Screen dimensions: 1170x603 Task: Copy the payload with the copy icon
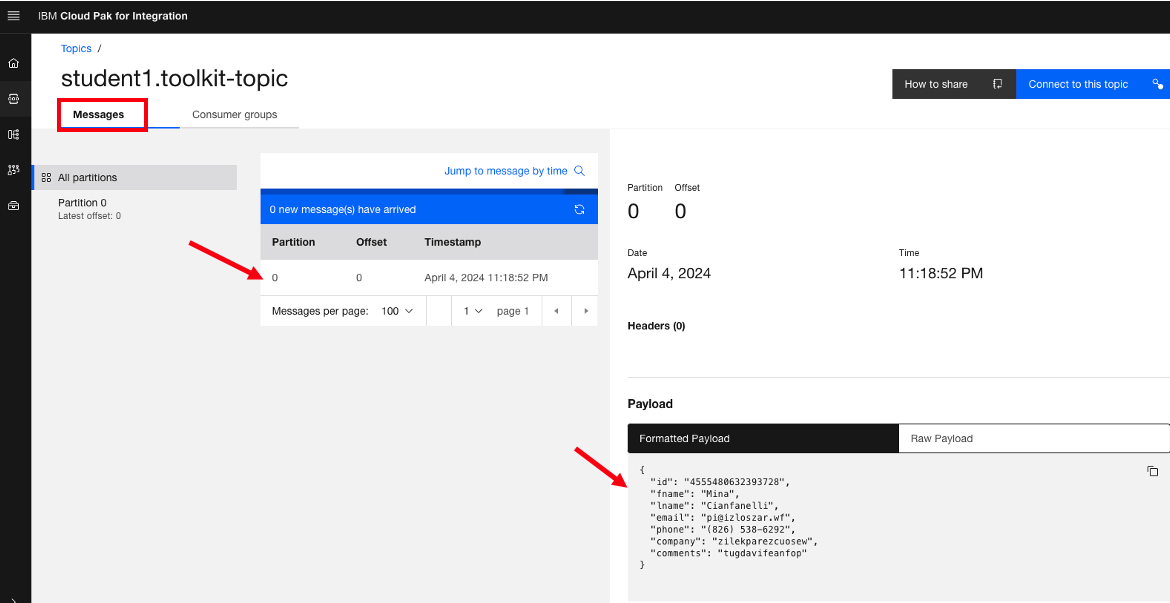point(1152,471)
